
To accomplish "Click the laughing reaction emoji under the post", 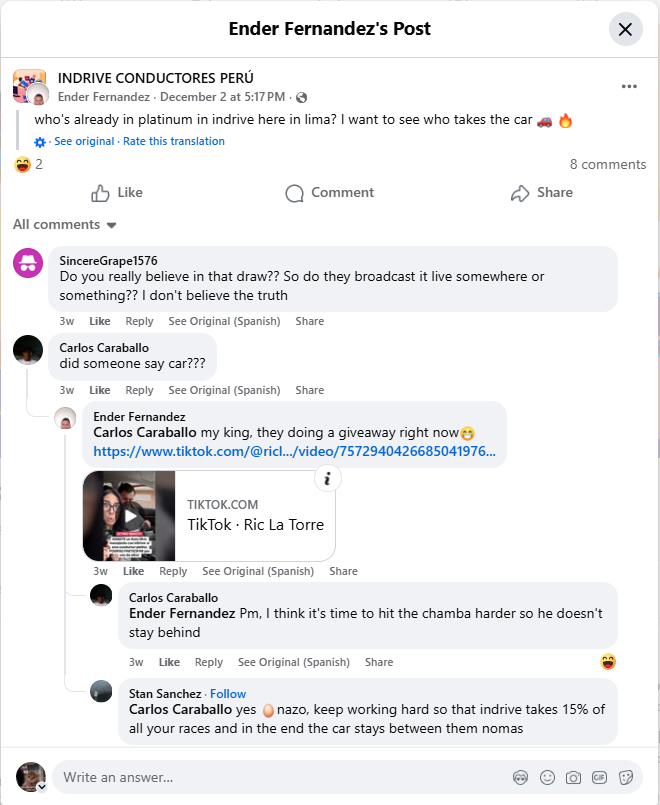I will click(21, 164).
